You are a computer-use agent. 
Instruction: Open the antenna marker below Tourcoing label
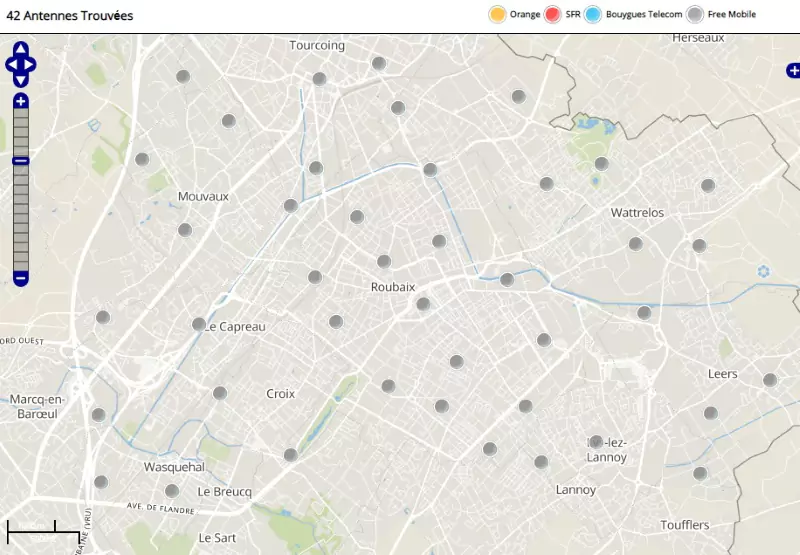pyautogui.click(x=319, y=79)
